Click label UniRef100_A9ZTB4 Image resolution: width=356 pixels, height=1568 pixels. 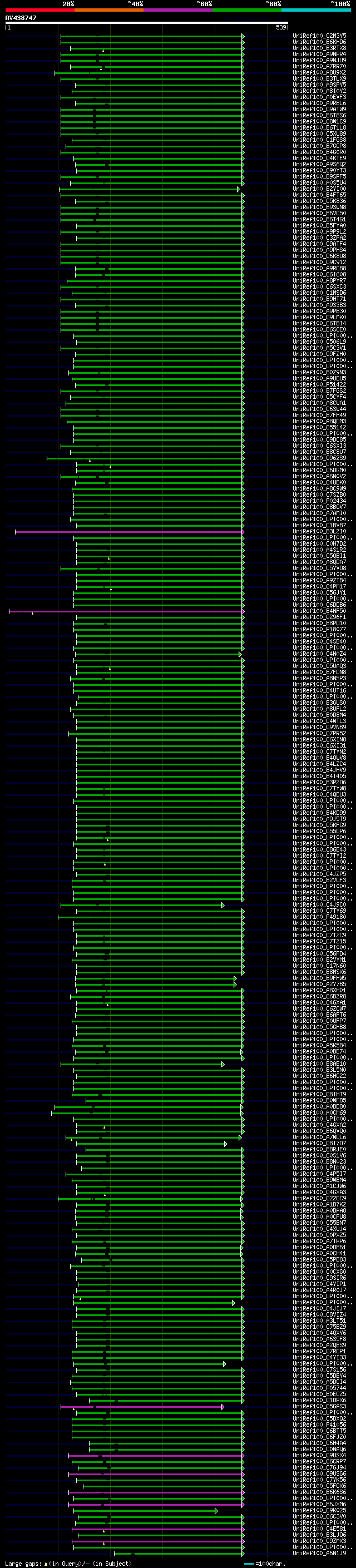tap(319, 581)
